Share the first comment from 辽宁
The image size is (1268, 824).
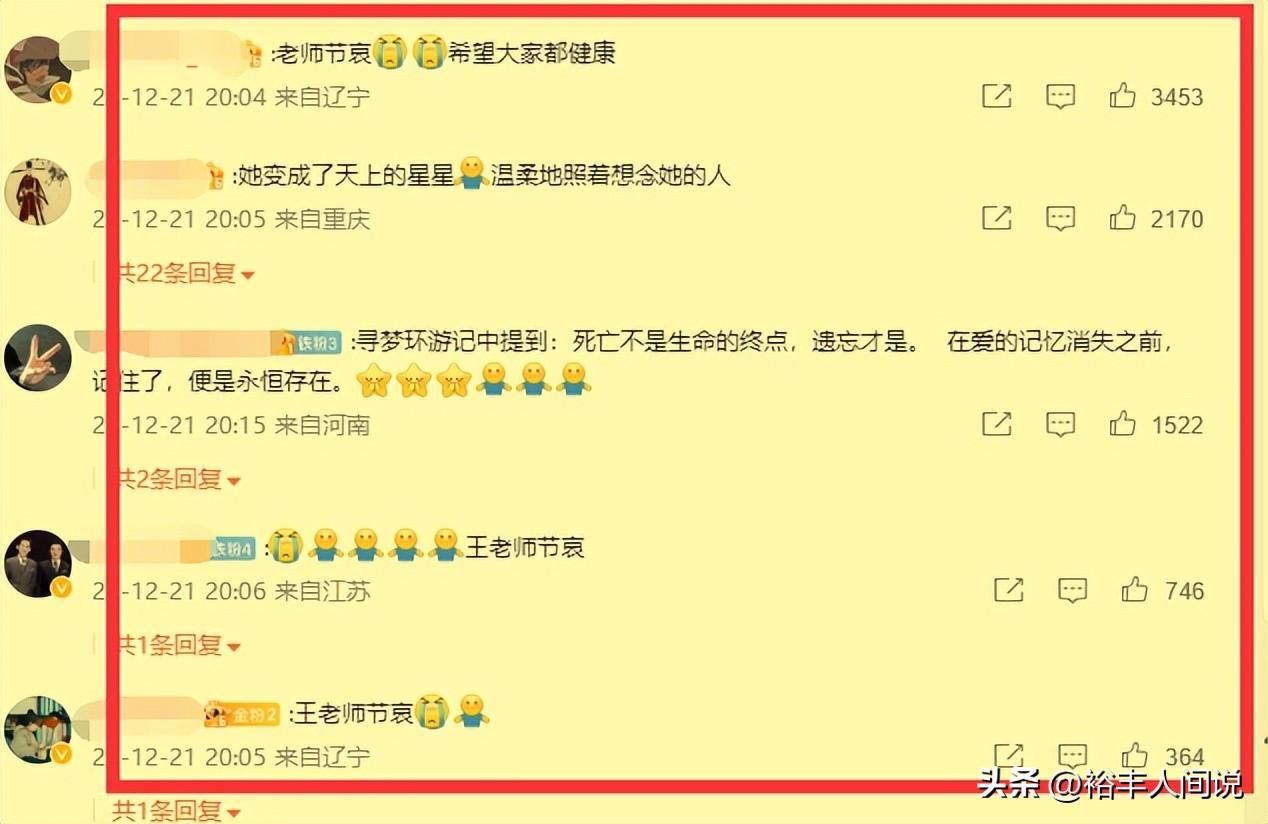(x=997, y=96)
